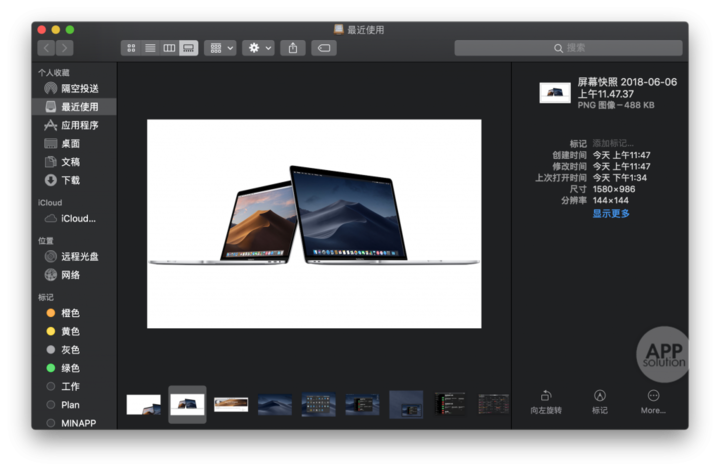Switch to column view
Viewport: 720px width, 471px height.
(169, 48)
